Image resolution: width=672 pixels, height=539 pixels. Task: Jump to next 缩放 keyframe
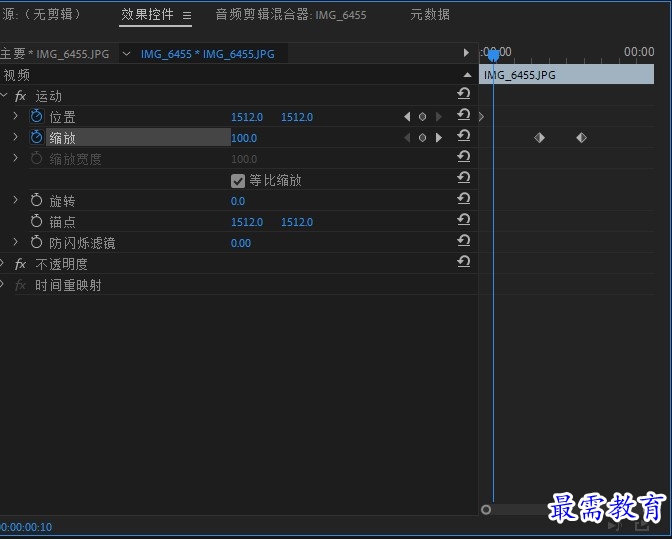pos(438,138)
